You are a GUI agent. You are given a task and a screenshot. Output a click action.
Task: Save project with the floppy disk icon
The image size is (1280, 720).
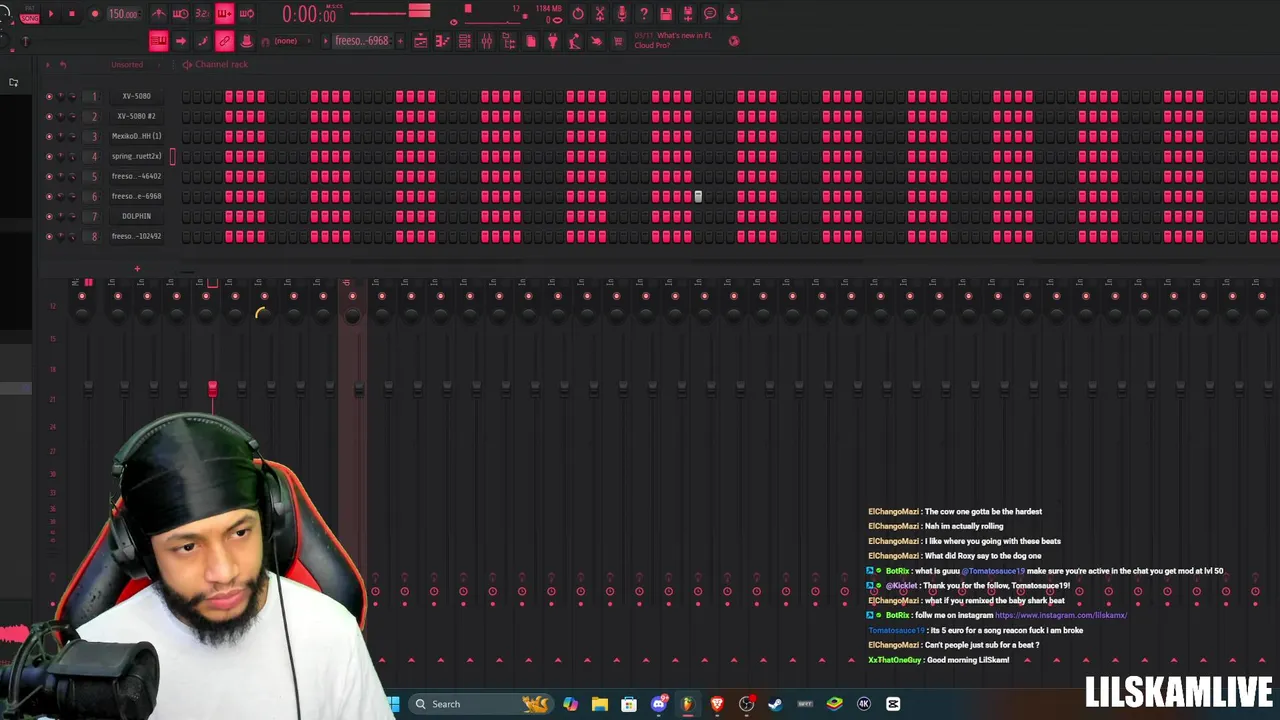pyautogui.click(x=666, y=14)
